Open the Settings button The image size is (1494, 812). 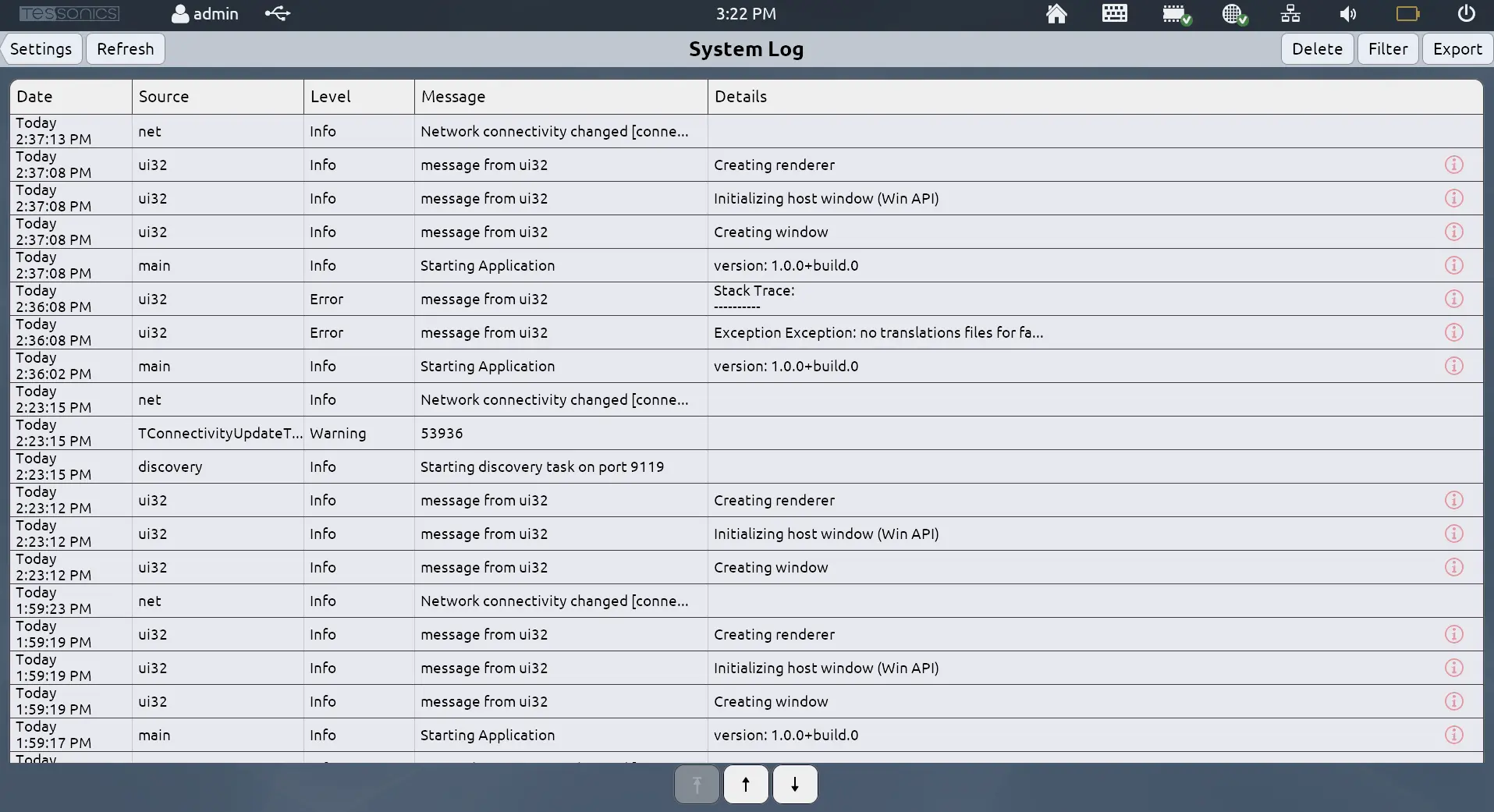41,49
